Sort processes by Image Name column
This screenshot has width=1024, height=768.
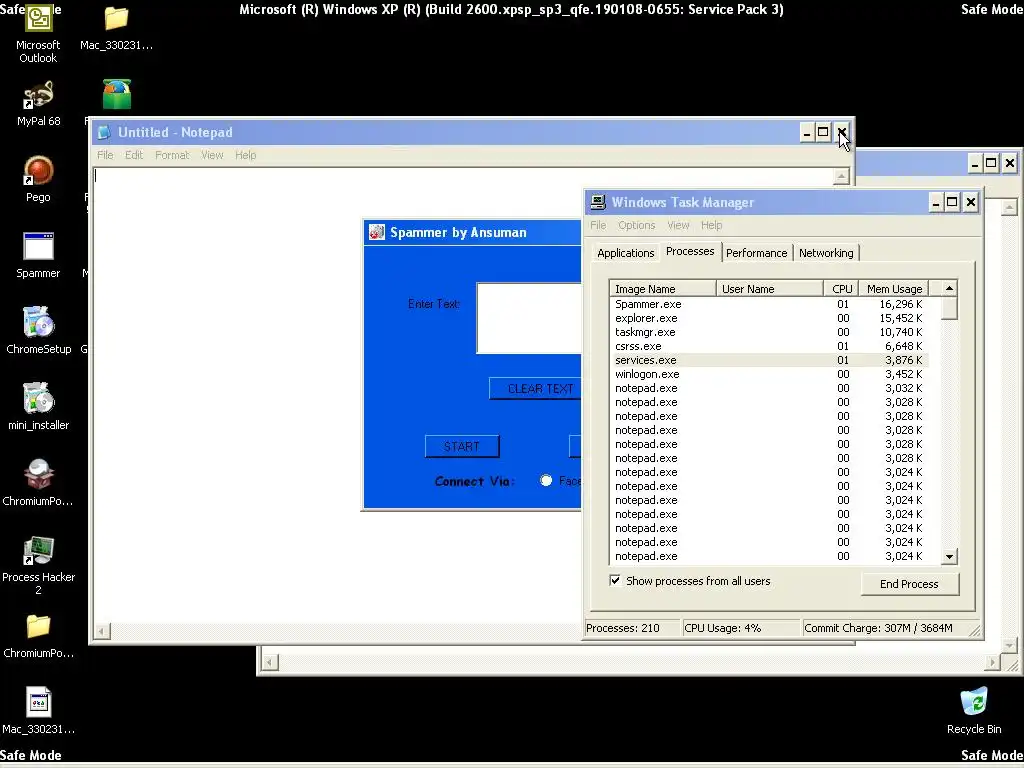point(663,289)
